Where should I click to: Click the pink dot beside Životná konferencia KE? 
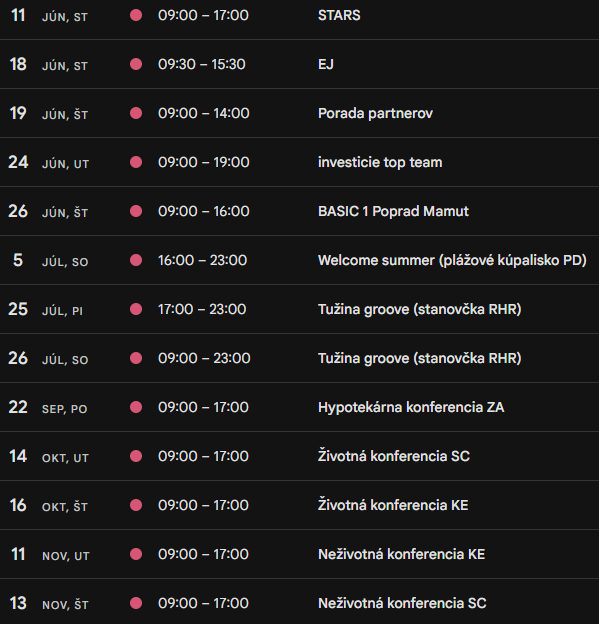click(x=136, y=505)
